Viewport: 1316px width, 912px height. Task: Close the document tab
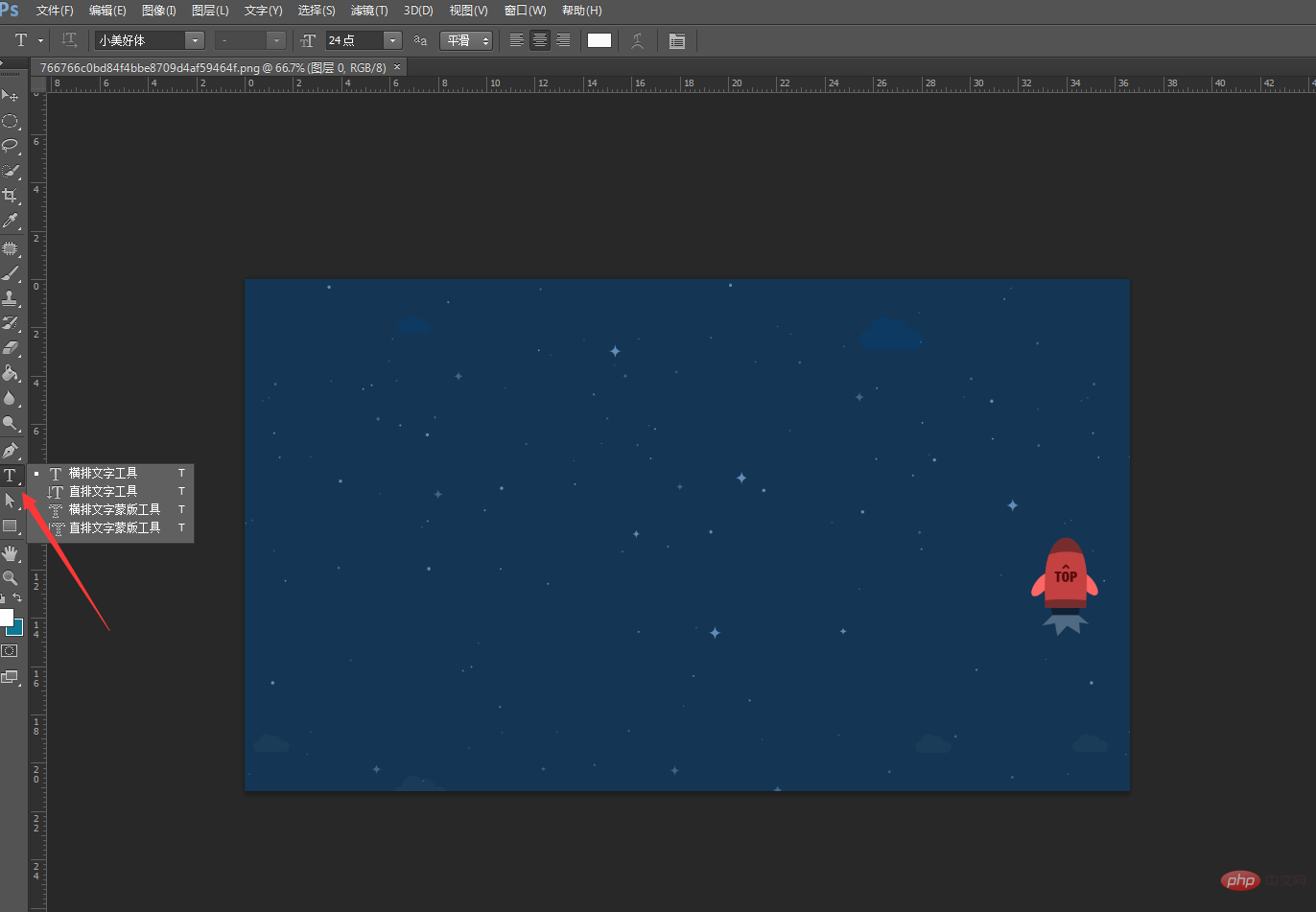tap(397, 66)
